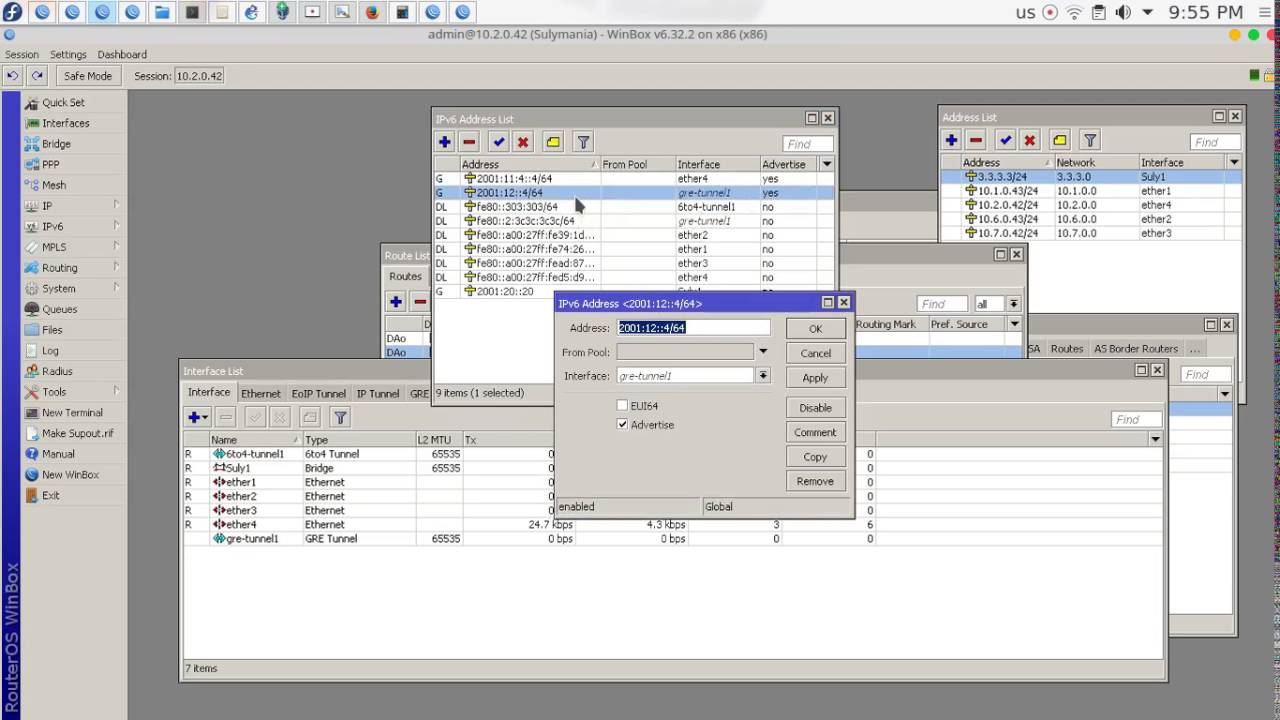
Task: Toggle EUI64 checkbox
Action: coord(622,405)
